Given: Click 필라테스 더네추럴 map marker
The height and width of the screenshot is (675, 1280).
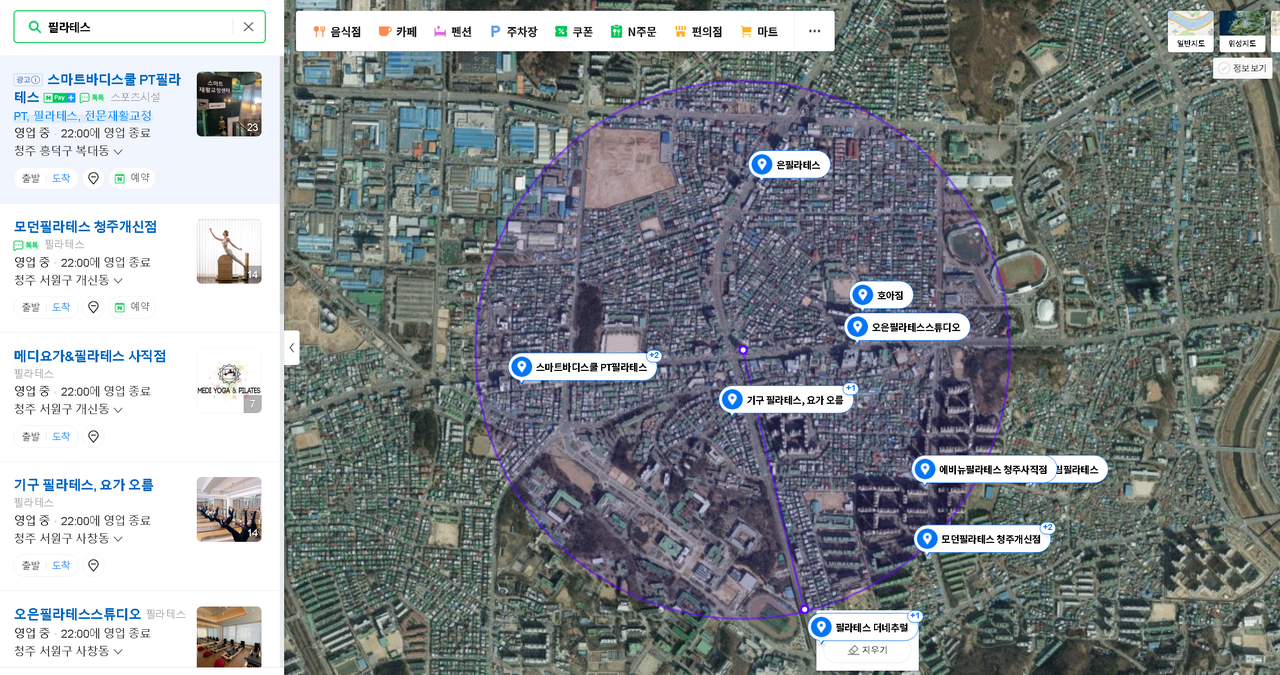Looking at the screenshot, I should [x=862, y=627].
